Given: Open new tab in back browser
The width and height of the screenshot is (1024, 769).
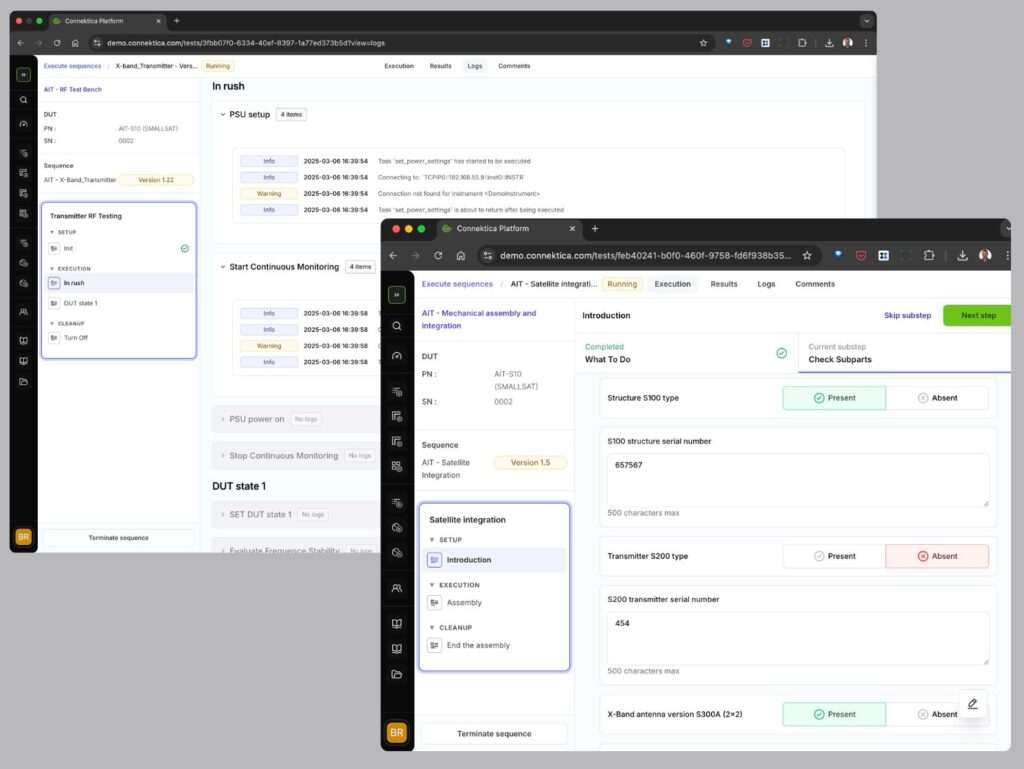Looking at the screenshot, I should click(176, 21).
